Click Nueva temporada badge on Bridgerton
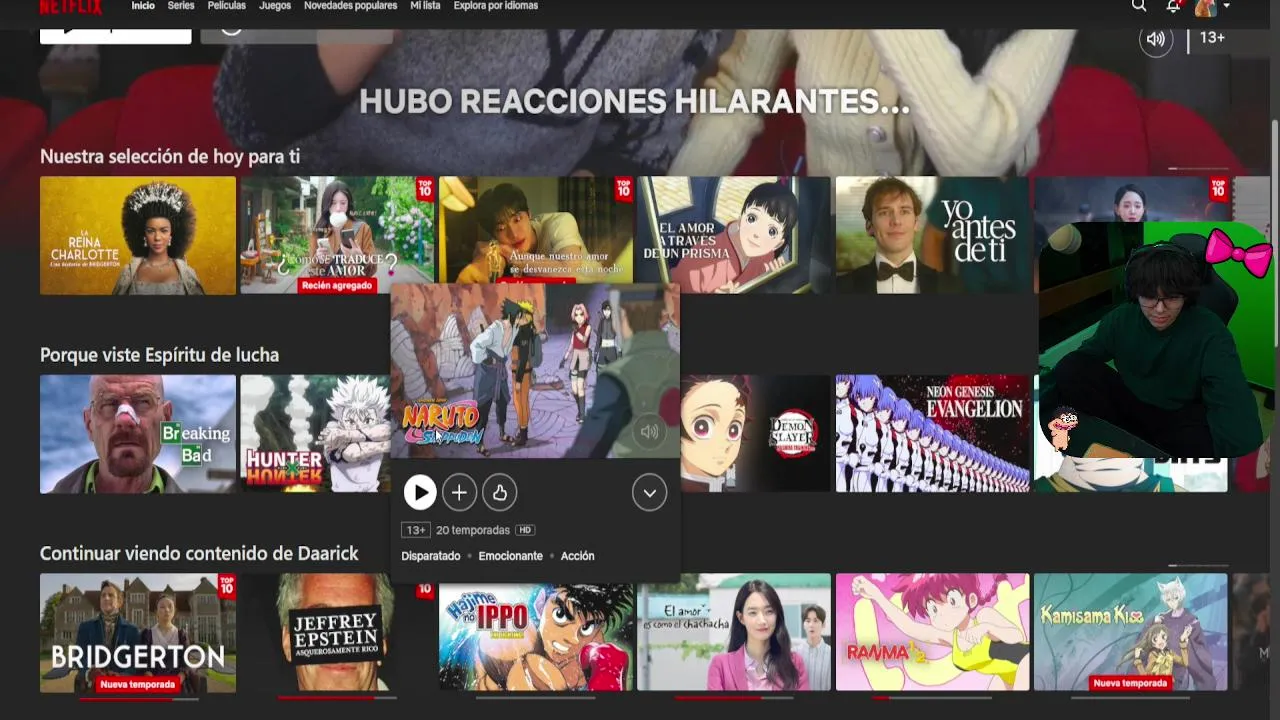1280x720 pixels. (138, 684)
